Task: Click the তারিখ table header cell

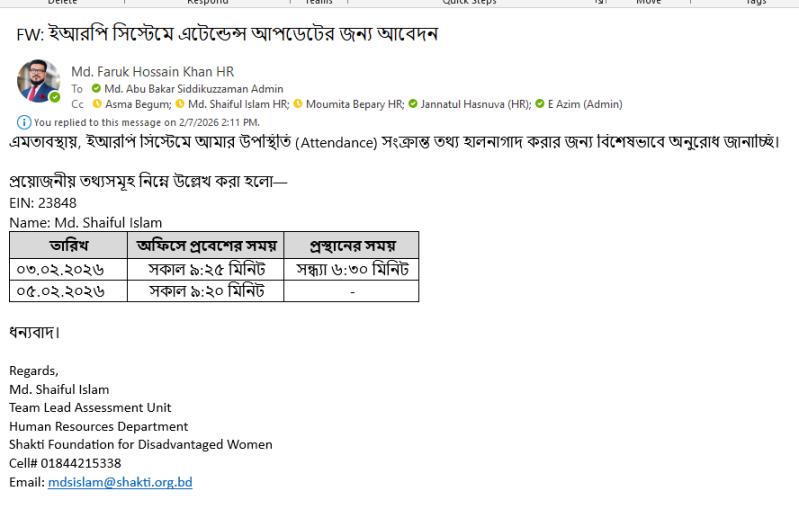Action: point(65,245)
